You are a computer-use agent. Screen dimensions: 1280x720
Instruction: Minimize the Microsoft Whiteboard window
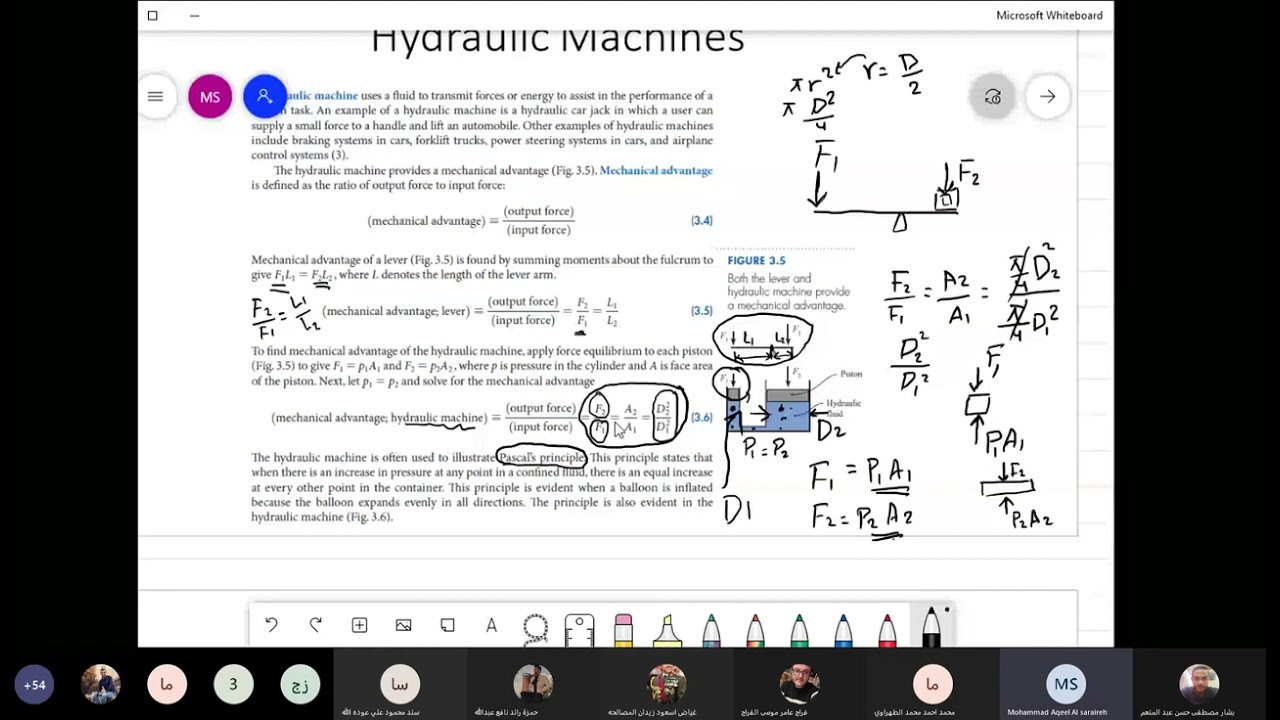pyautogui.click(x=194, y=15)
